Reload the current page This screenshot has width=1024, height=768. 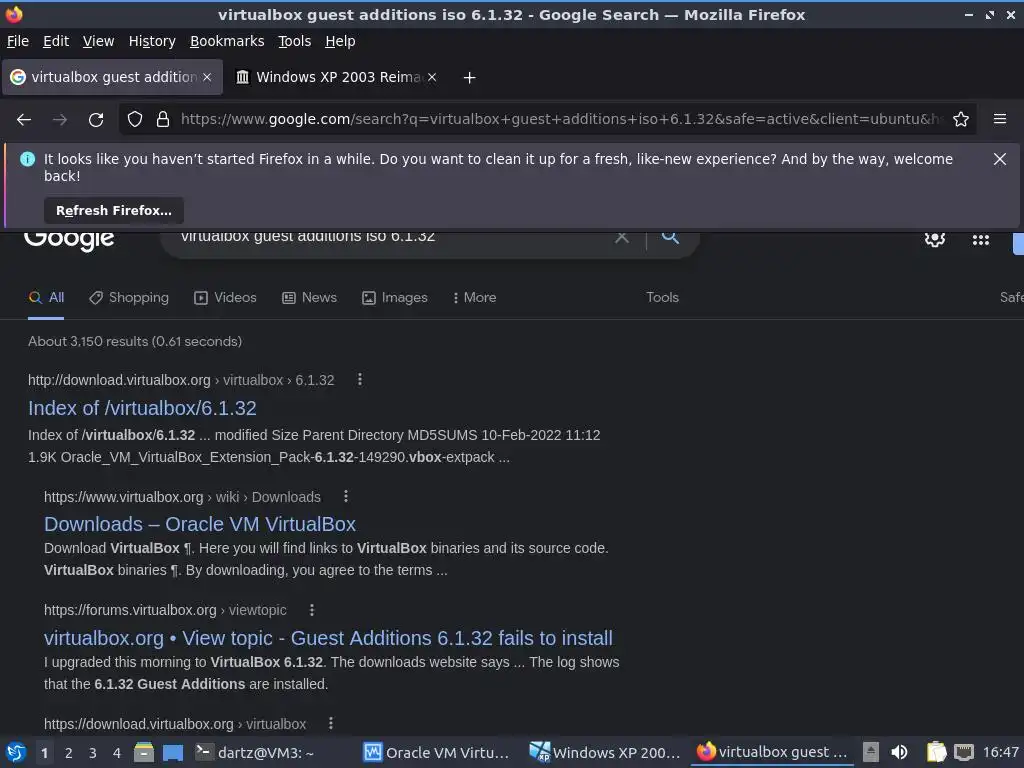pos(96,120)
